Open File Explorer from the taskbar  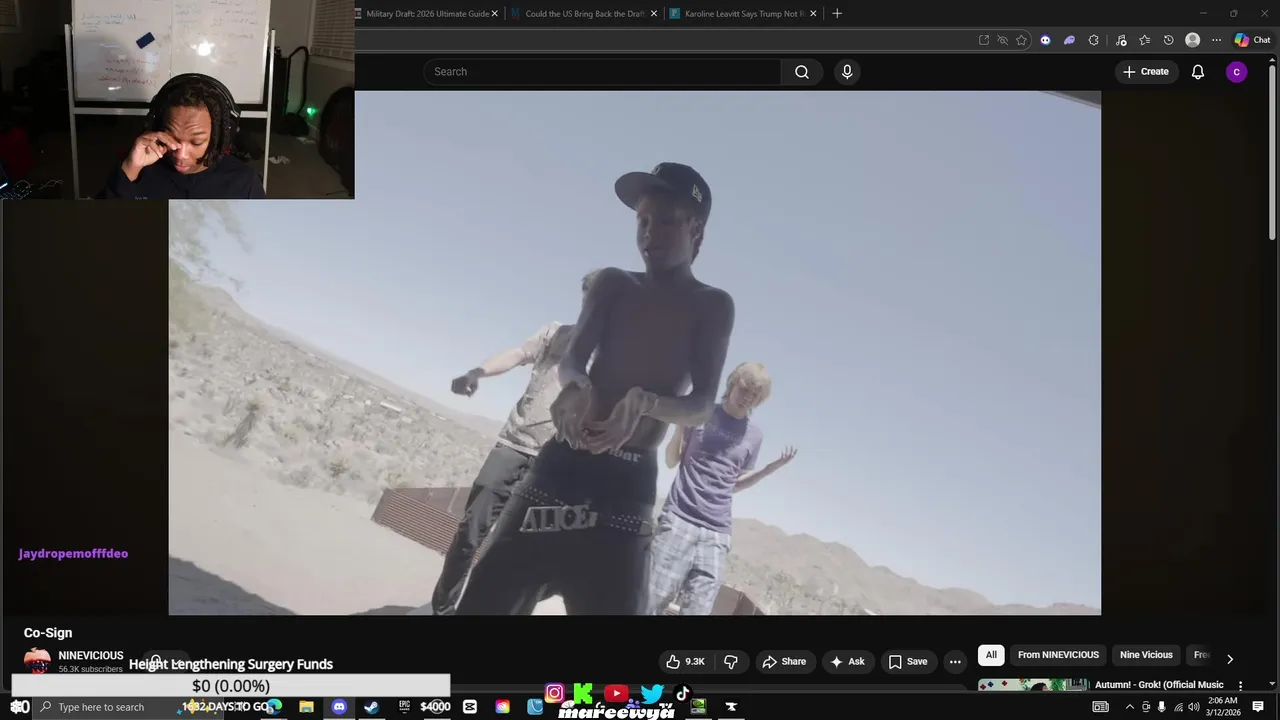pyautogui.click(x=306, y=707)
